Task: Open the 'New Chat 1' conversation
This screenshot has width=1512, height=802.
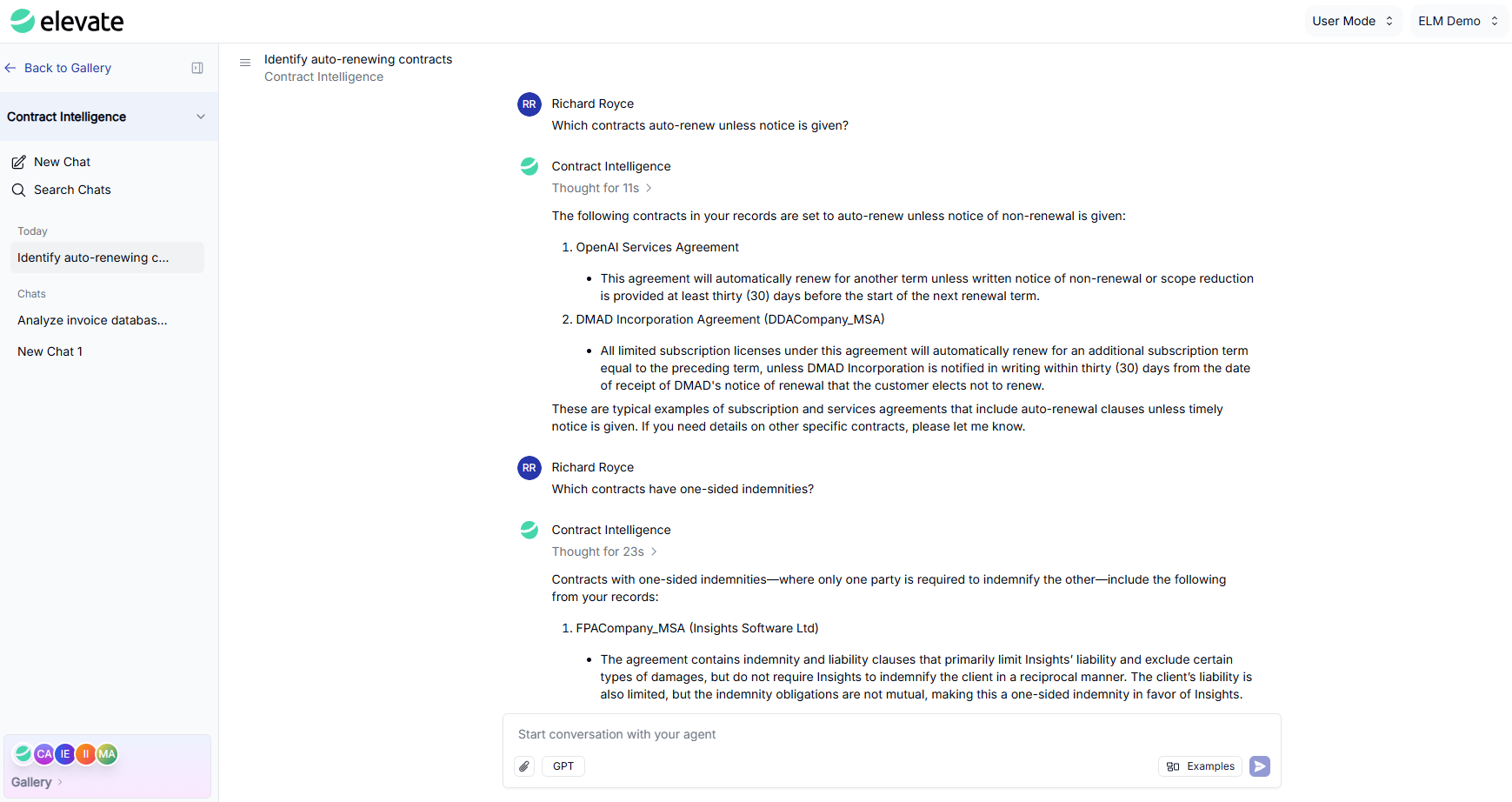Action: (50, 351)
